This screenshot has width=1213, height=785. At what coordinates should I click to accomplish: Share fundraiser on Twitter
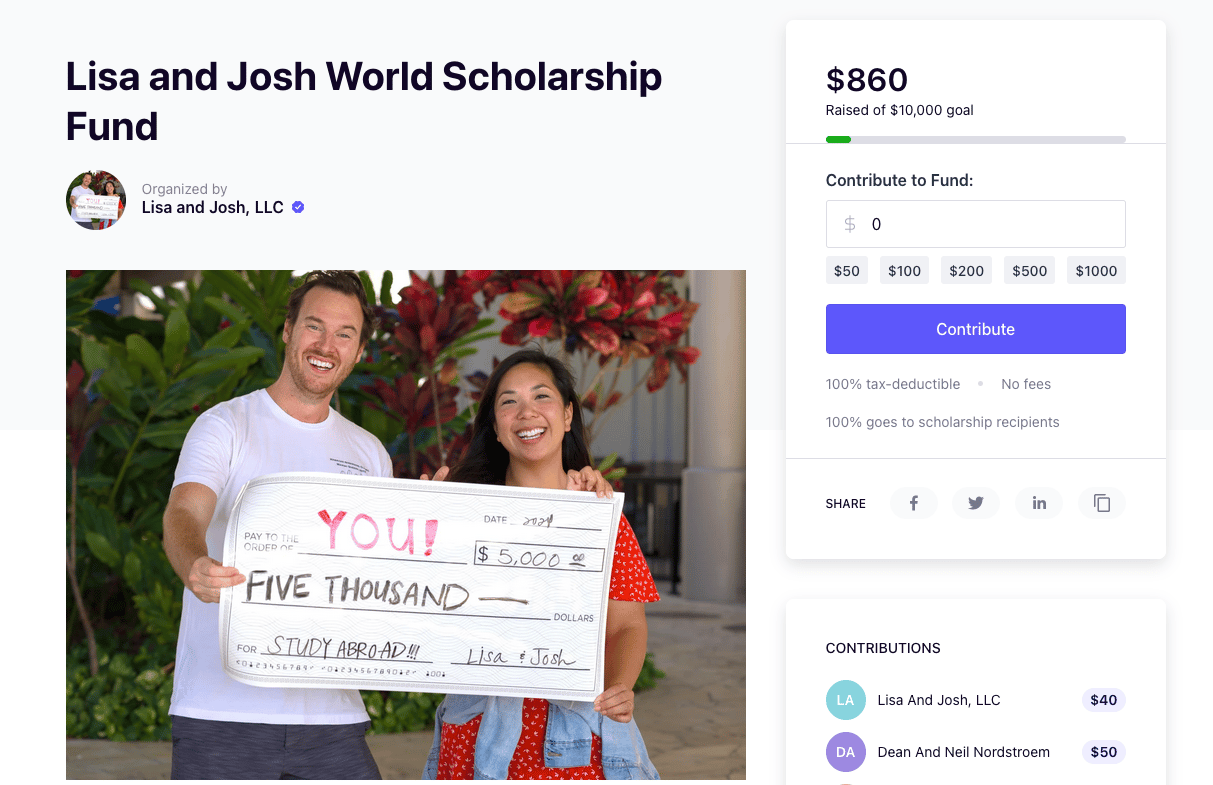point(976,503)
